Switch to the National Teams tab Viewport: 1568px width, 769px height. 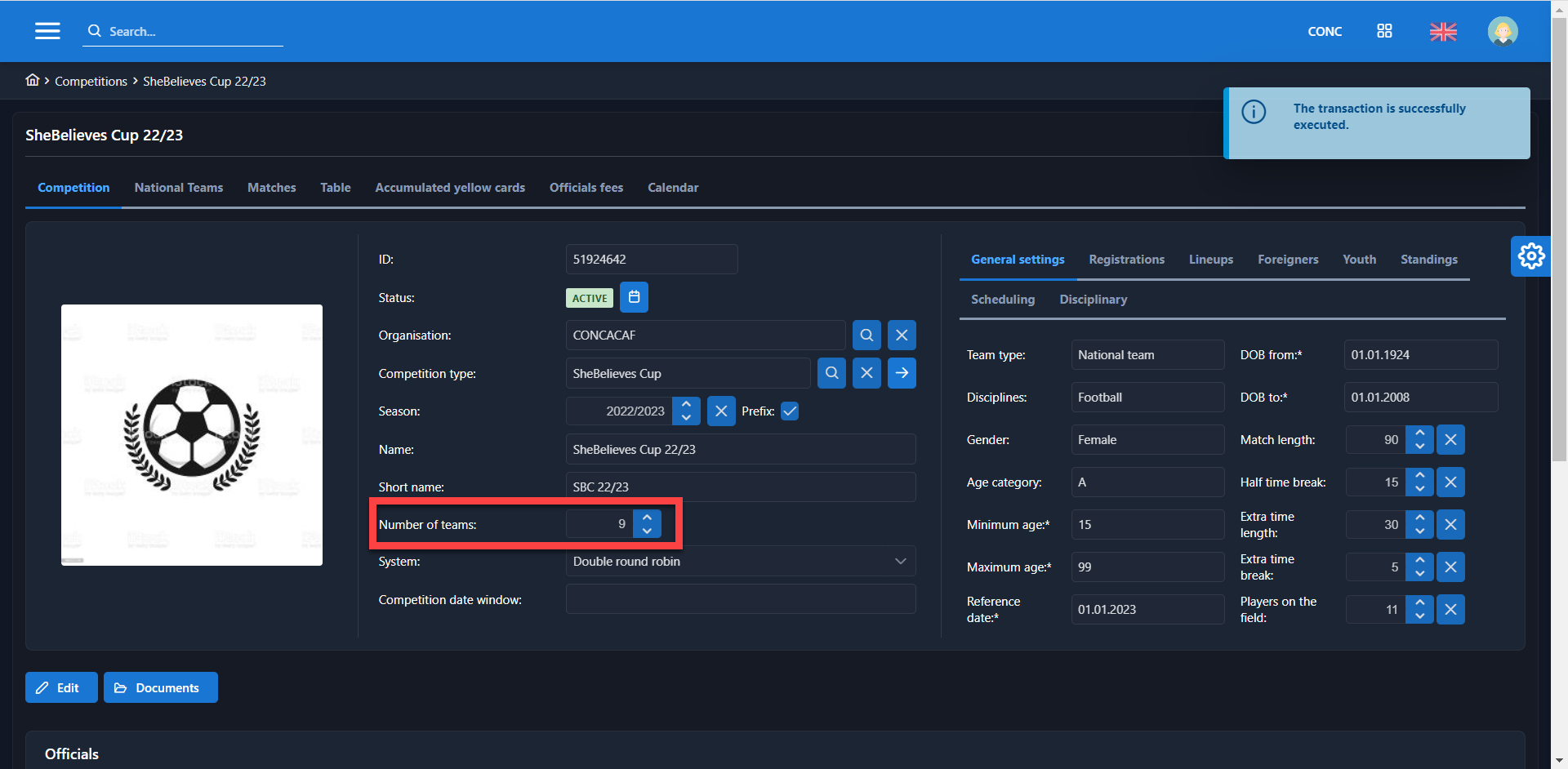178,188
